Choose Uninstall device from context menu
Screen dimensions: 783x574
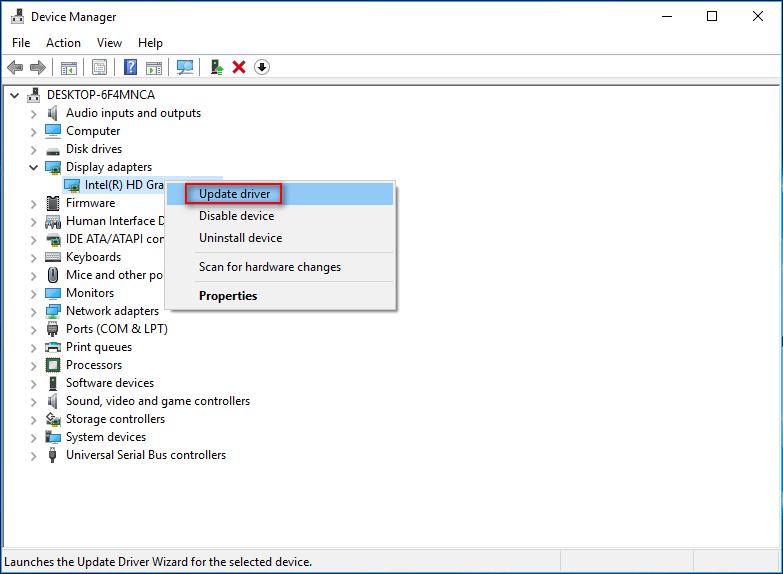click(x=280, y=238)
